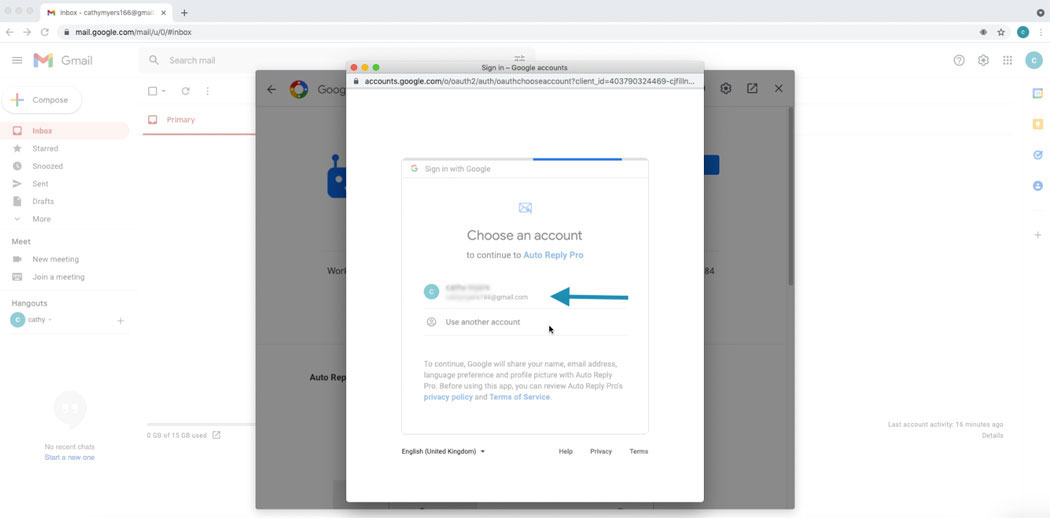The width and height of the screenshot is (1050, 518).
Task: Open the Inbox folder
Action: tap(64, 131)
